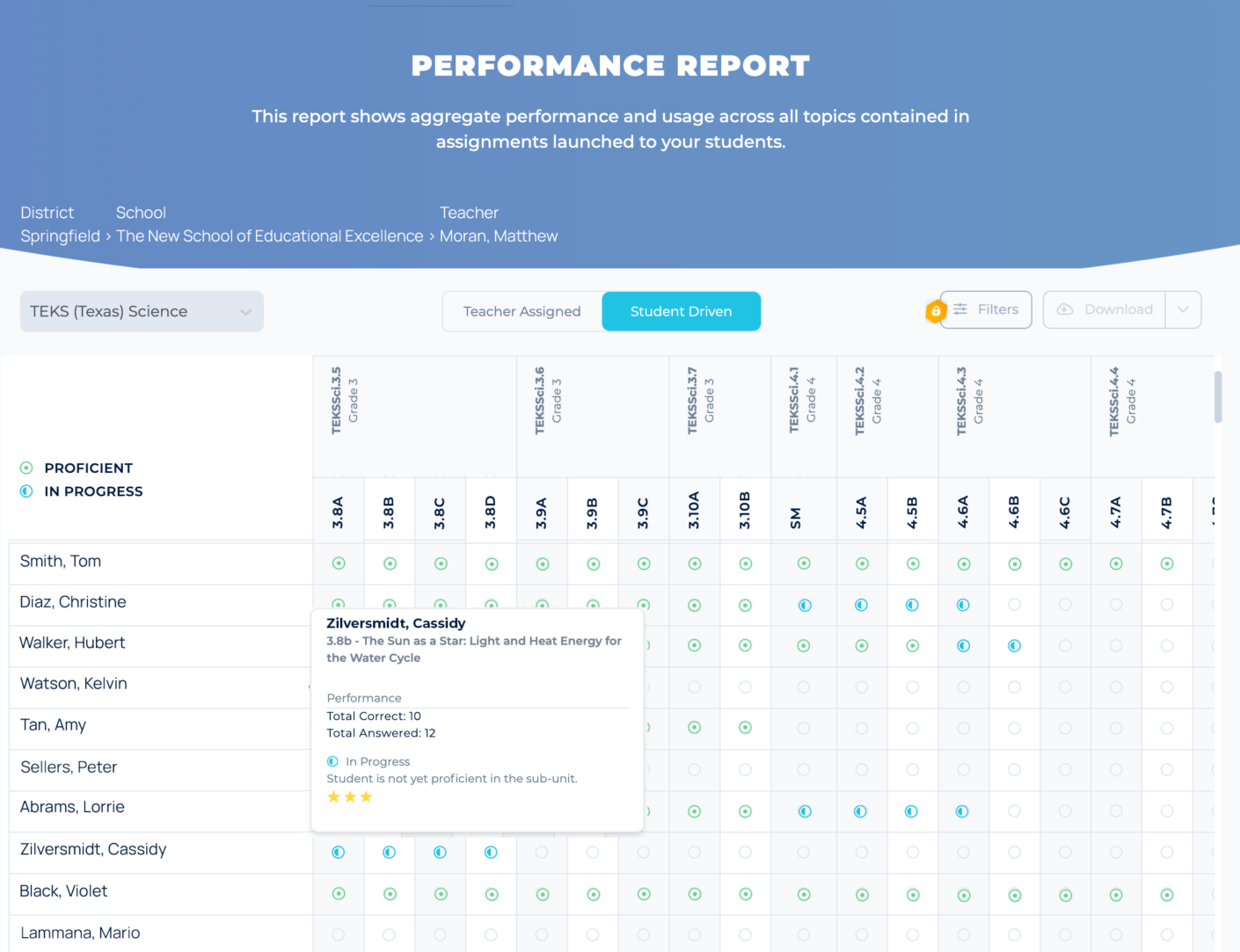Click the orange lock badge beside Filters

[x=935, y=311]
